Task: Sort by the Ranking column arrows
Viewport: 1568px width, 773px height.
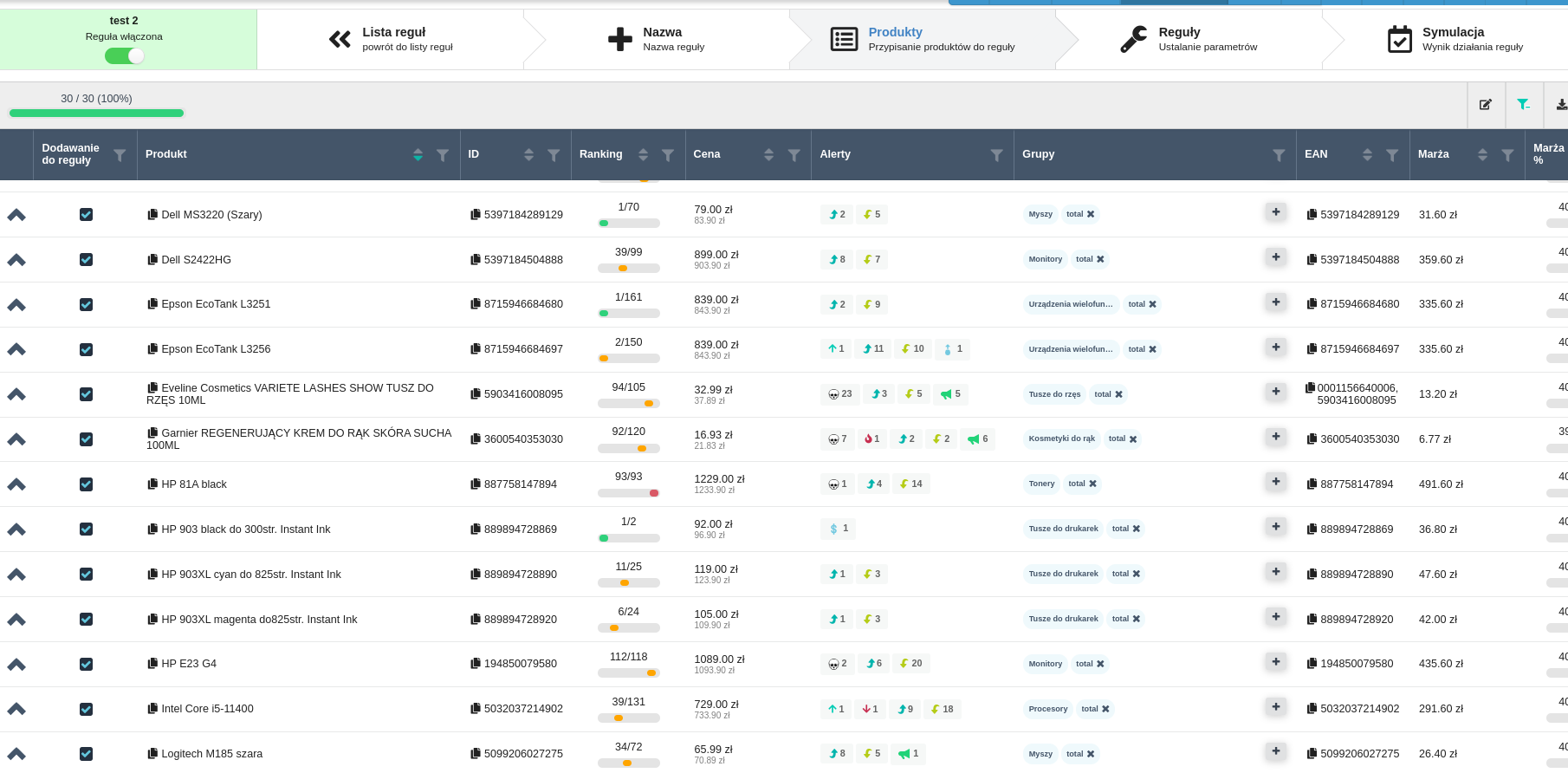Action: [x=643, y=155]
